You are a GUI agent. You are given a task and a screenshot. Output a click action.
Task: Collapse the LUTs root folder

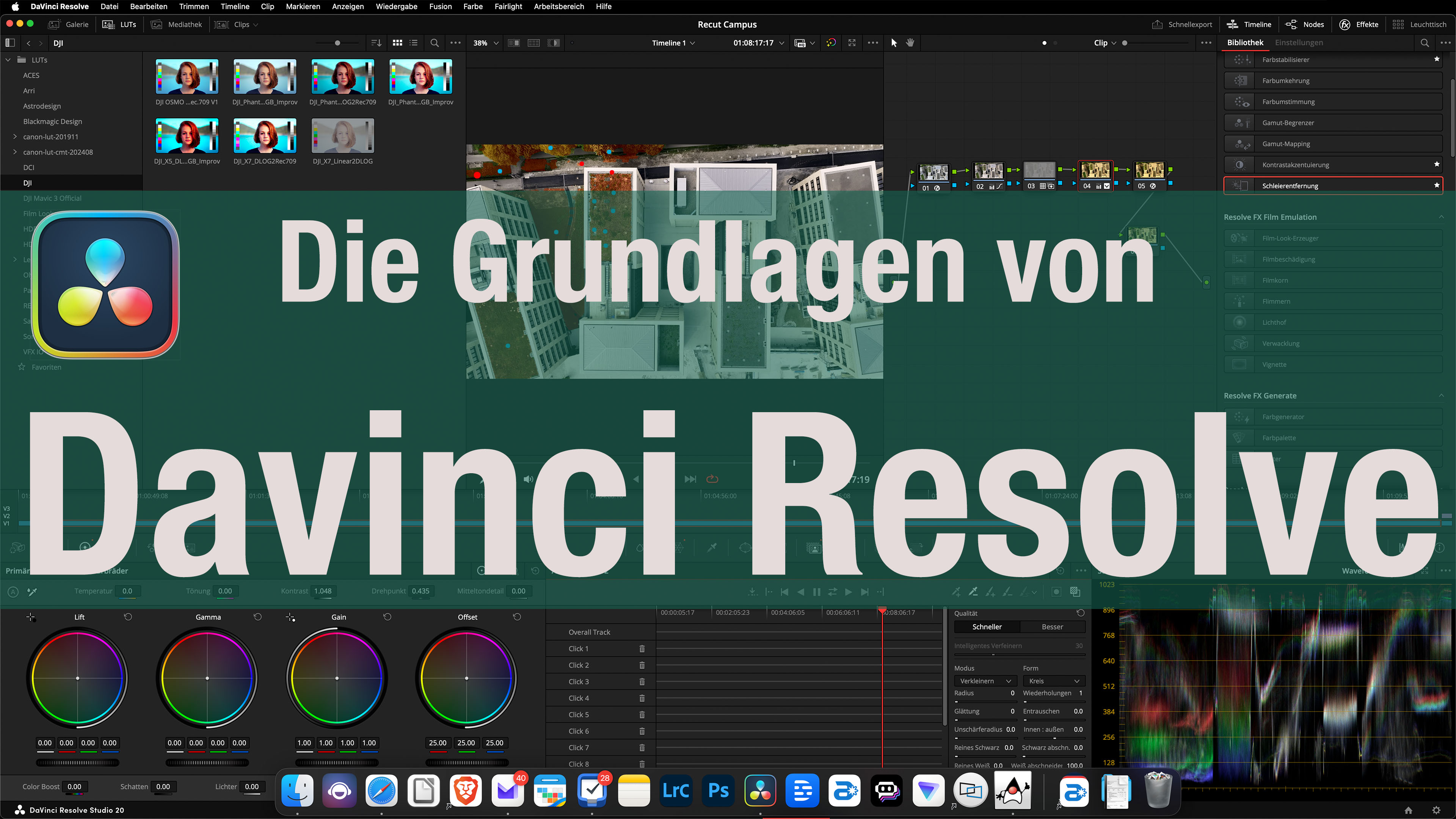point(8,60)
